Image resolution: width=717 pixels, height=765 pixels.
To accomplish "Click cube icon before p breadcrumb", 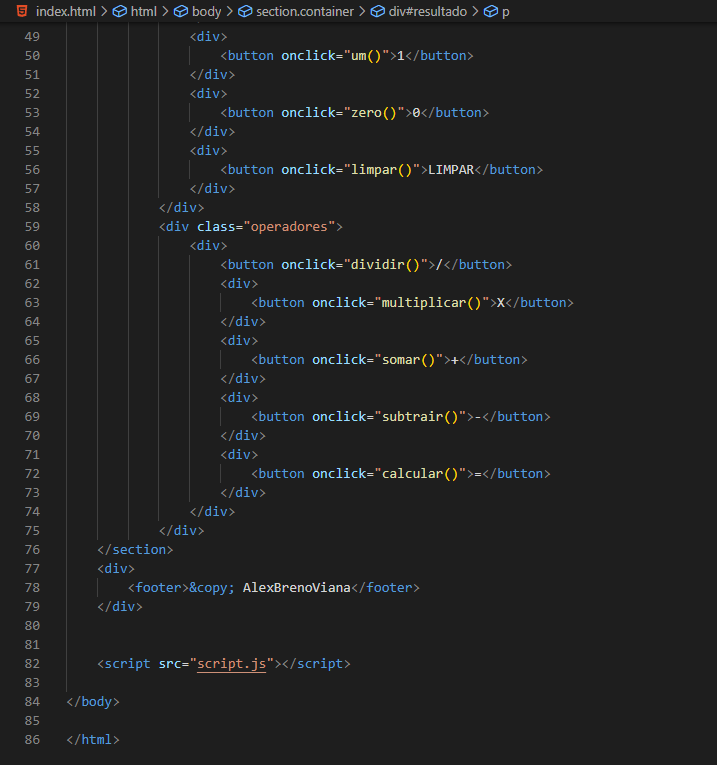I will point(491,11).
